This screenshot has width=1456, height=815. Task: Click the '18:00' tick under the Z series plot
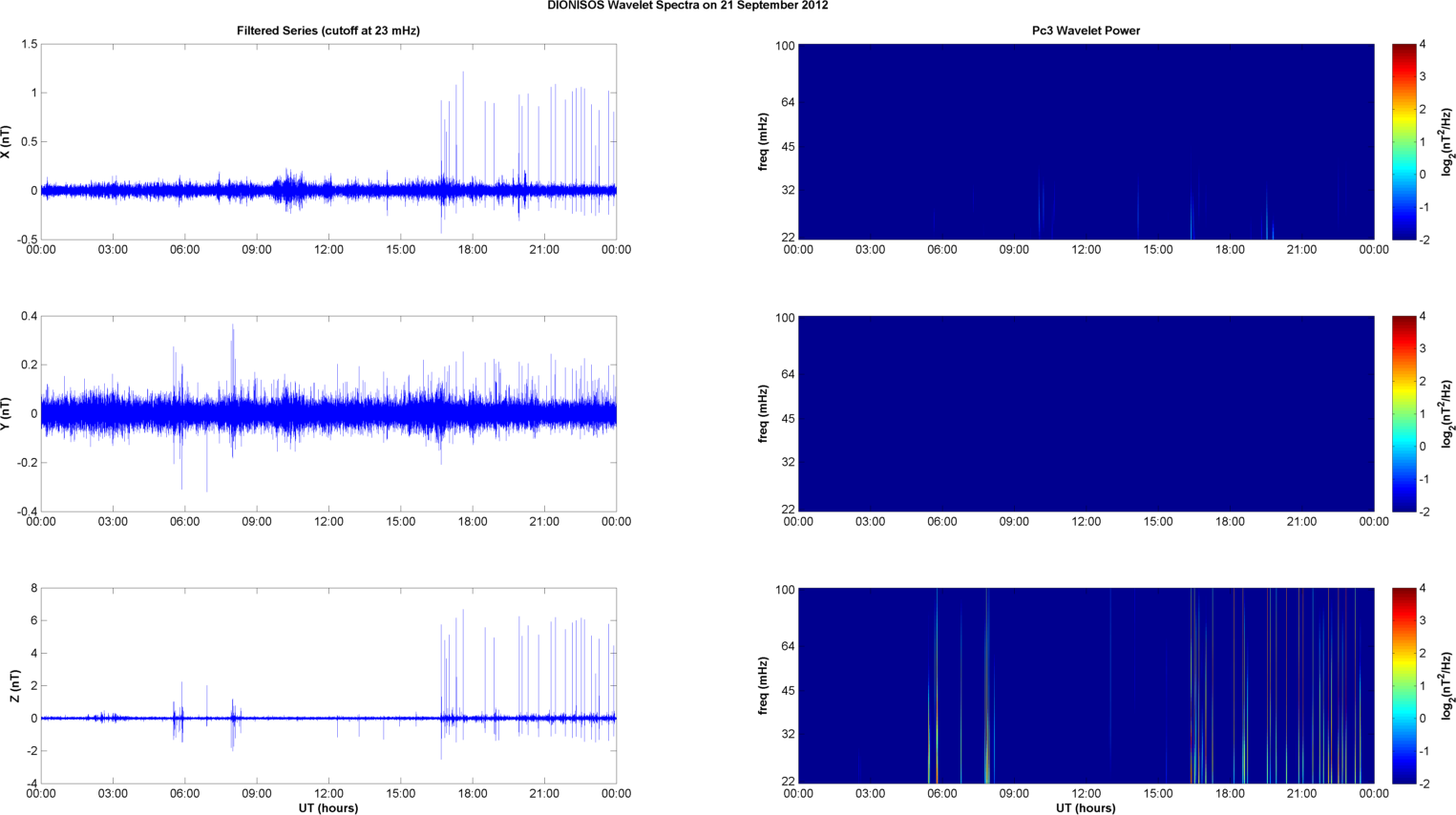click(x=473, y=794)
